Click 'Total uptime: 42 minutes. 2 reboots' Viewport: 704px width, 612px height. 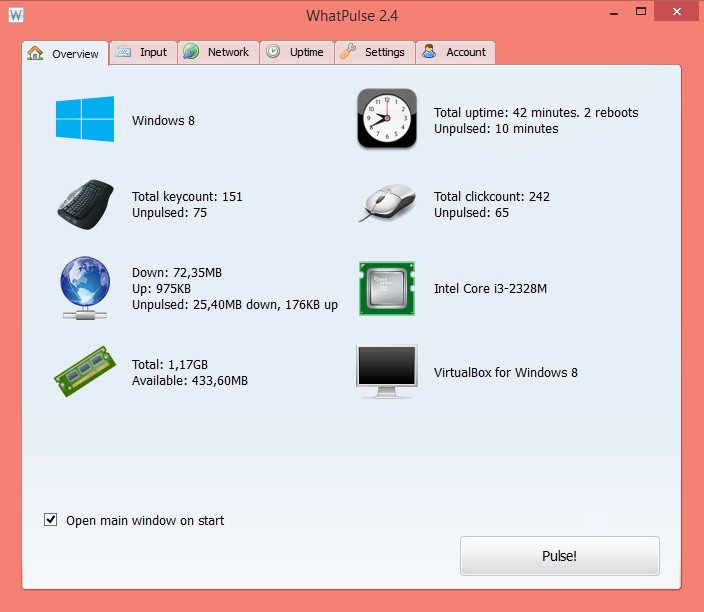536,112
